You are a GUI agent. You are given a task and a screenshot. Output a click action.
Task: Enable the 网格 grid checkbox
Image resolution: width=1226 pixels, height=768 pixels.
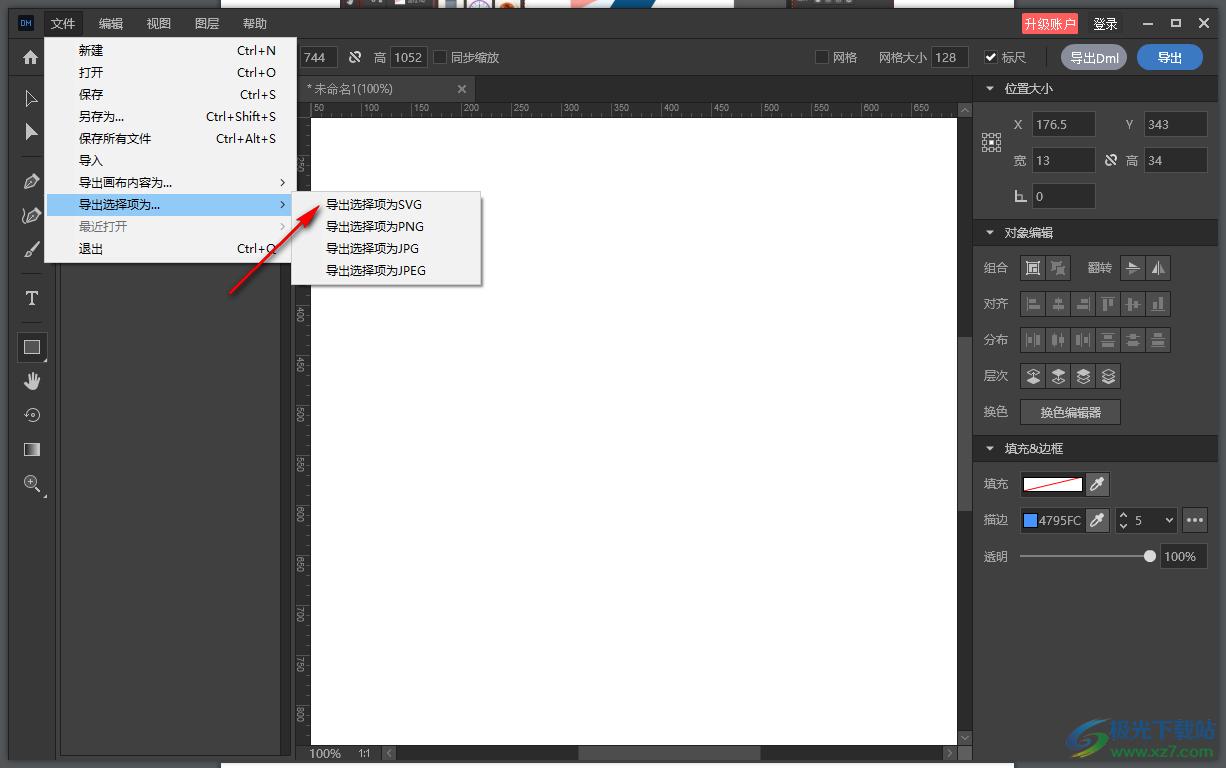click(822, 58)
